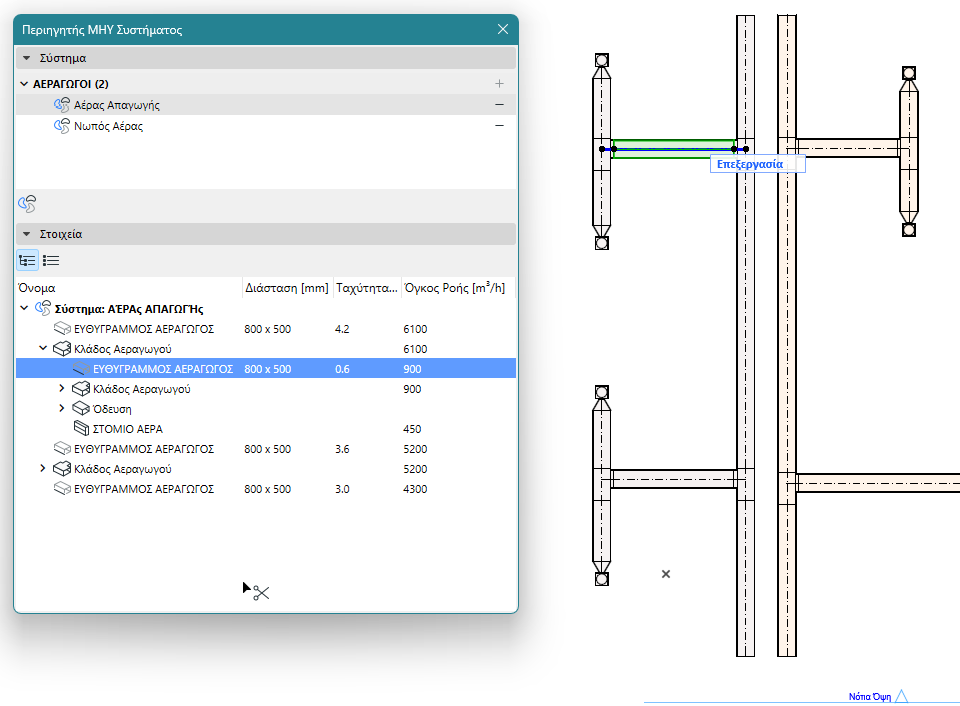Click the Διάσταση [mm] column header

[x=286, y=288]
